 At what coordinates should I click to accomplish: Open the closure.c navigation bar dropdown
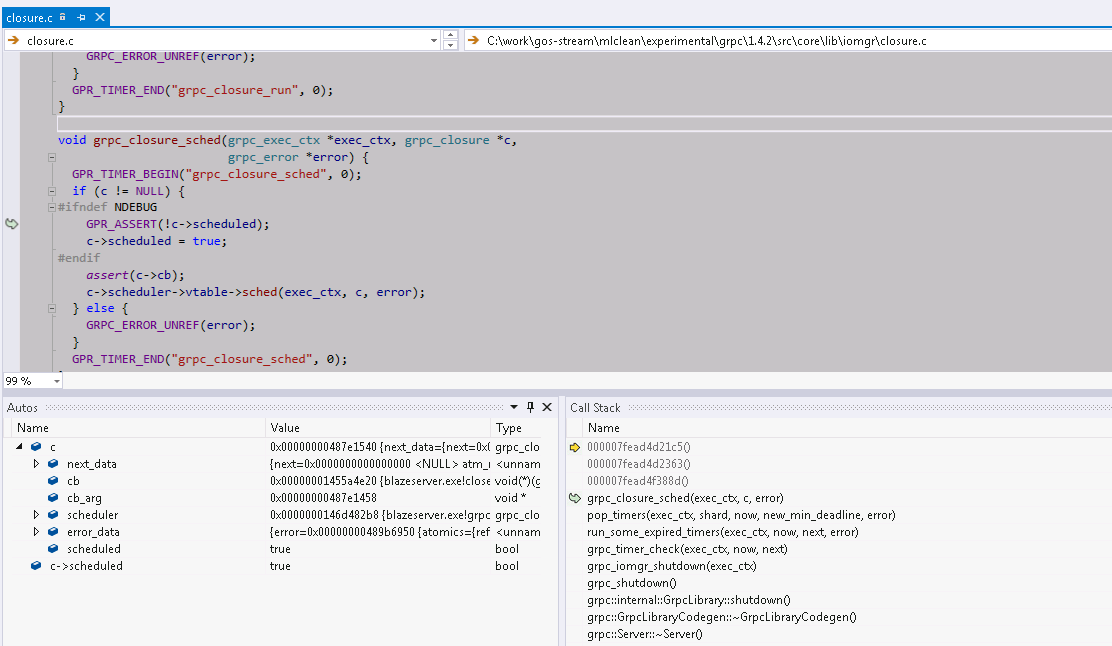click(x=433, y=40)
